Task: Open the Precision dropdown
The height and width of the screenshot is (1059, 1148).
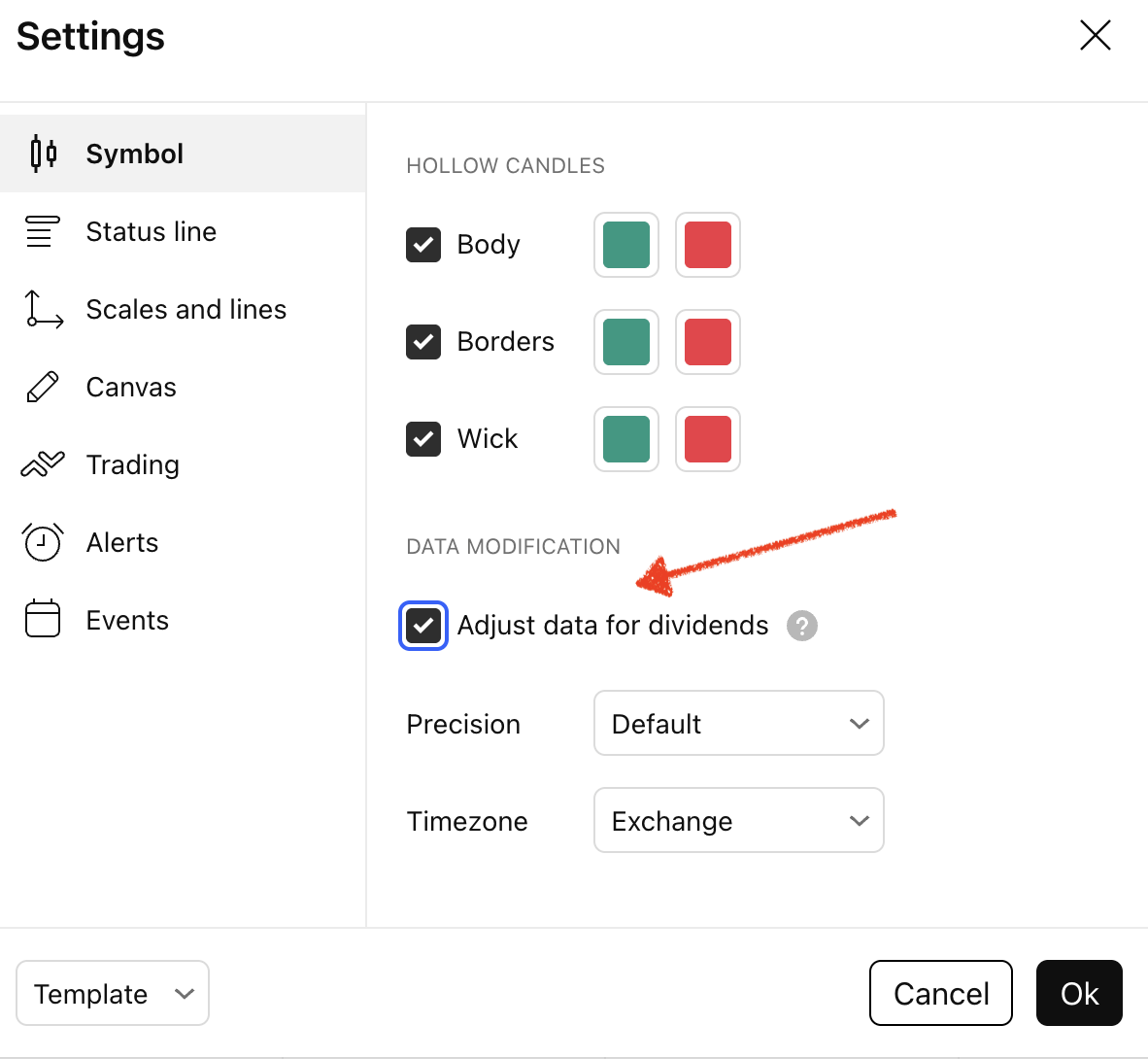Action: click(x=738, y=723)
